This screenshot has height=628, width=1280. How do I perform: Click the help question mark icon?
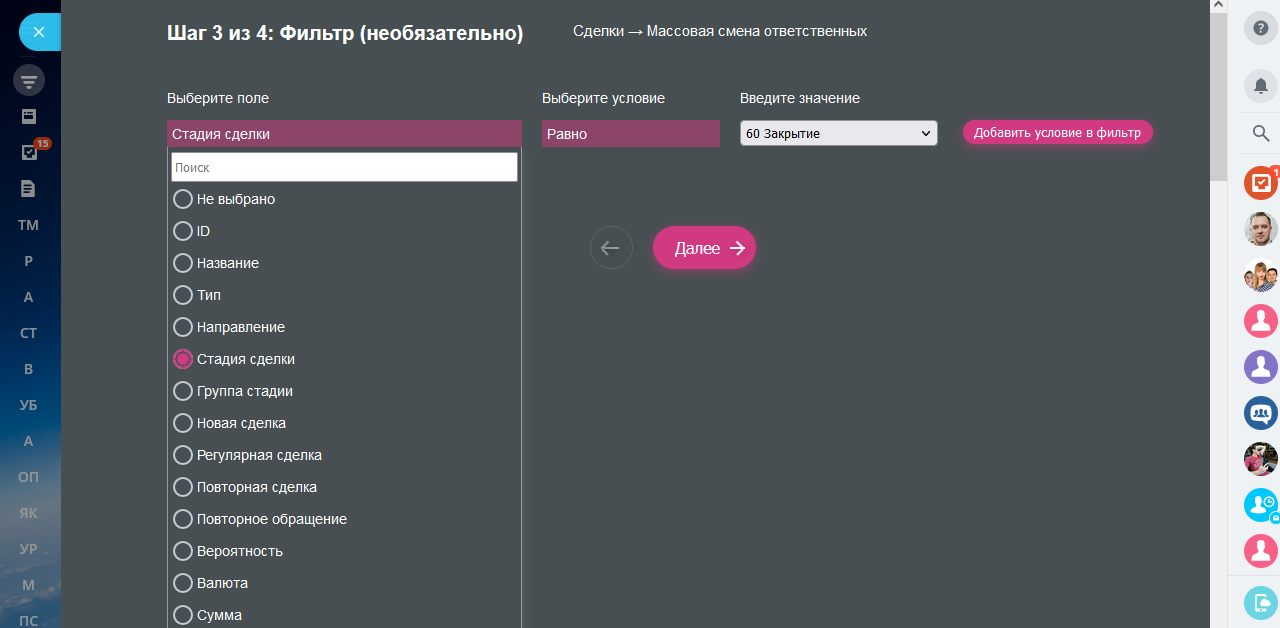point(1260,29)
